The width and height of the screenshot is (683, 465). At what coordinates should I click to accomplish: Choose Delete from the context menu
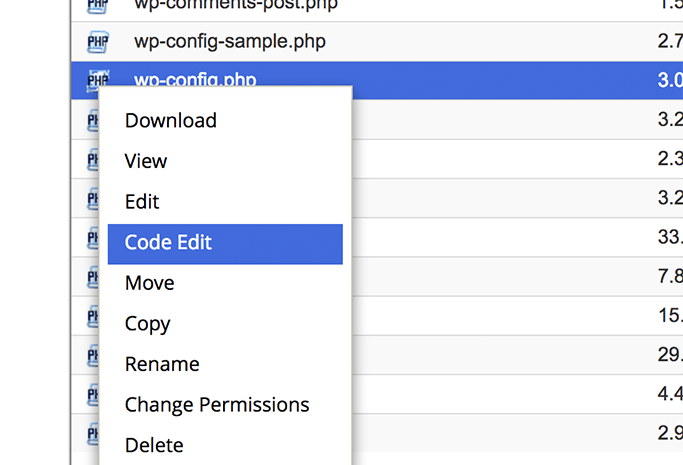(x=154, y=445)
